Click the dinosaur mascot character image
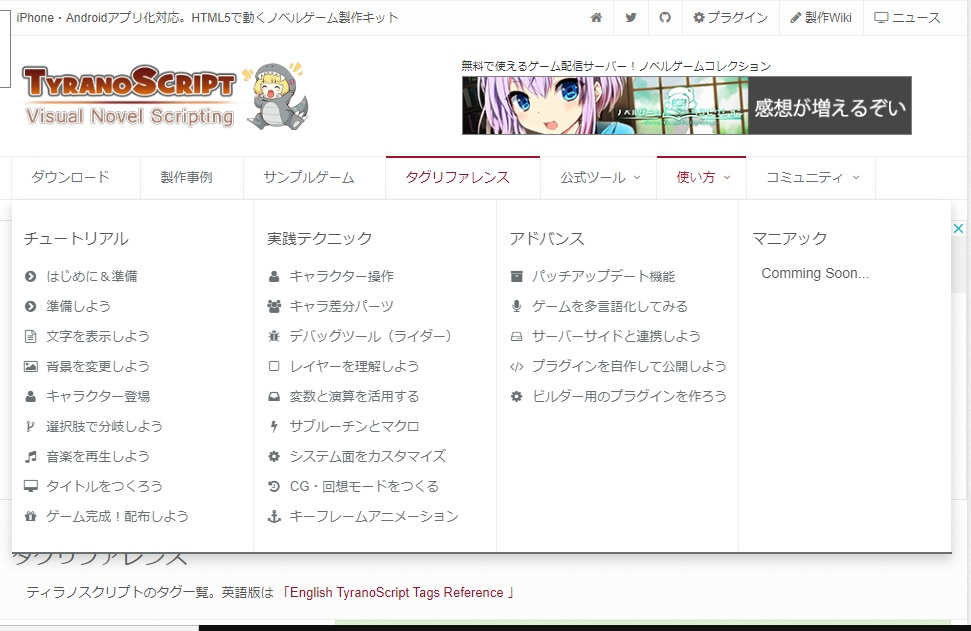Image resolution: width=971 pixels, height=631 pixels. pos(276,96)
